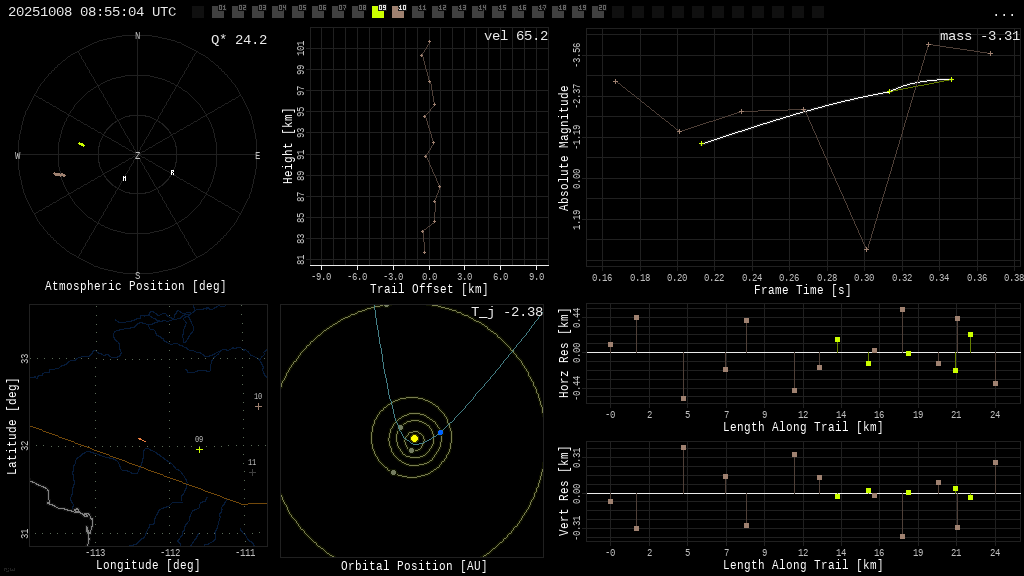Select station 11 marker on the map

(x=252, y=472)
